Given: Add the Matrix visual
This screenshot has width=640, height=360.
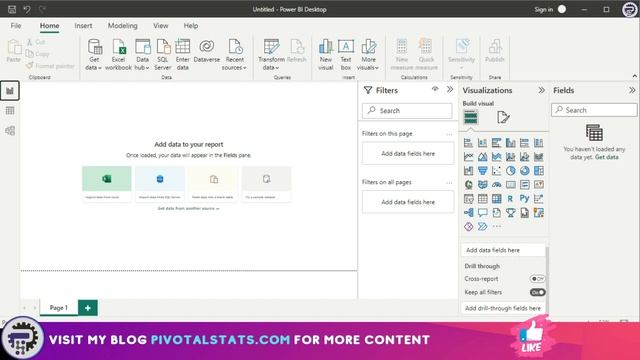Looking at the screenshot, I should 496,199.
